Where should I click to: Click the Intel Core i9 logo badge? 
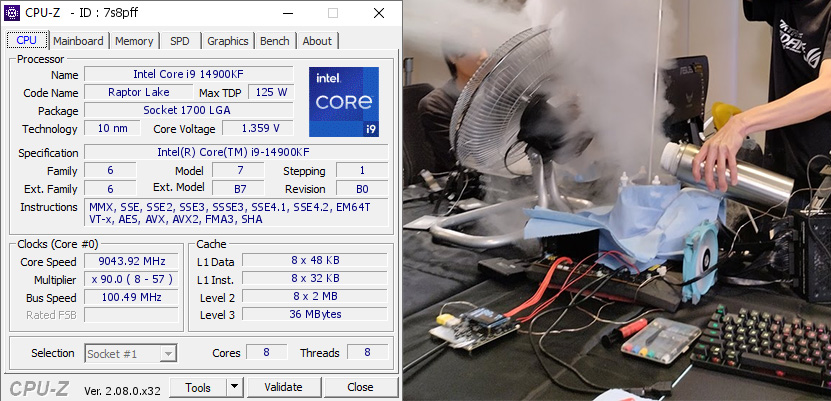click(x=344, y=102)
